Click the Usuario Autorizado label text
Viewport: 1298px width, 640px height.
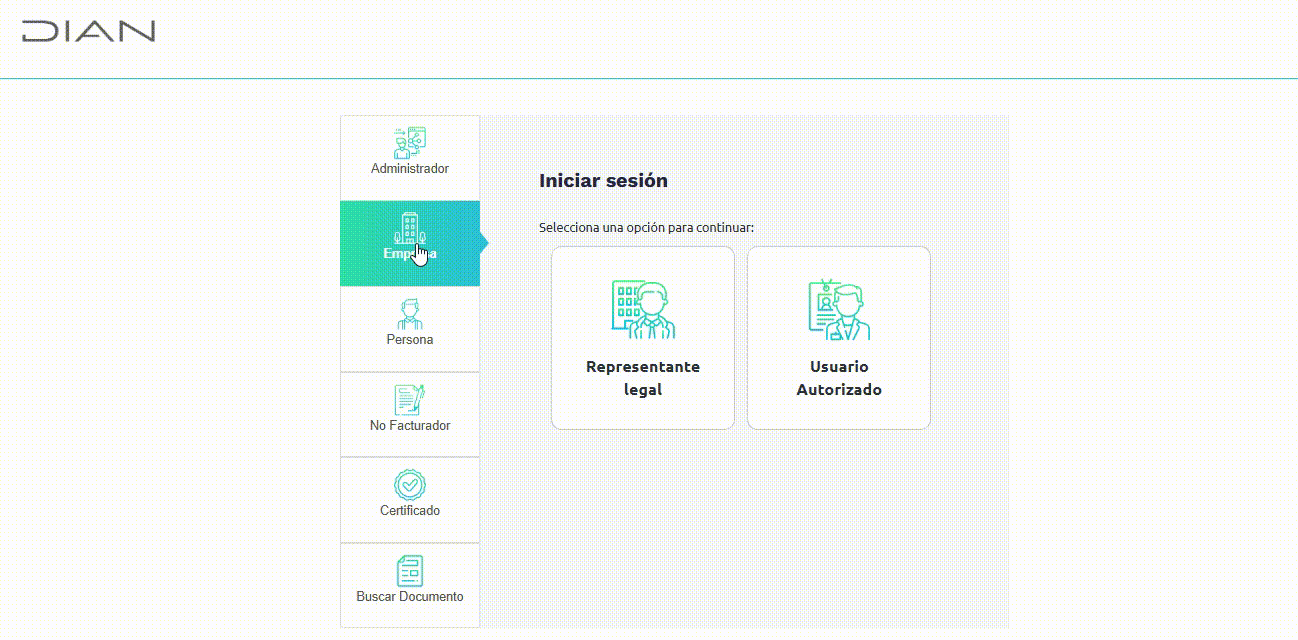(838, 378)
